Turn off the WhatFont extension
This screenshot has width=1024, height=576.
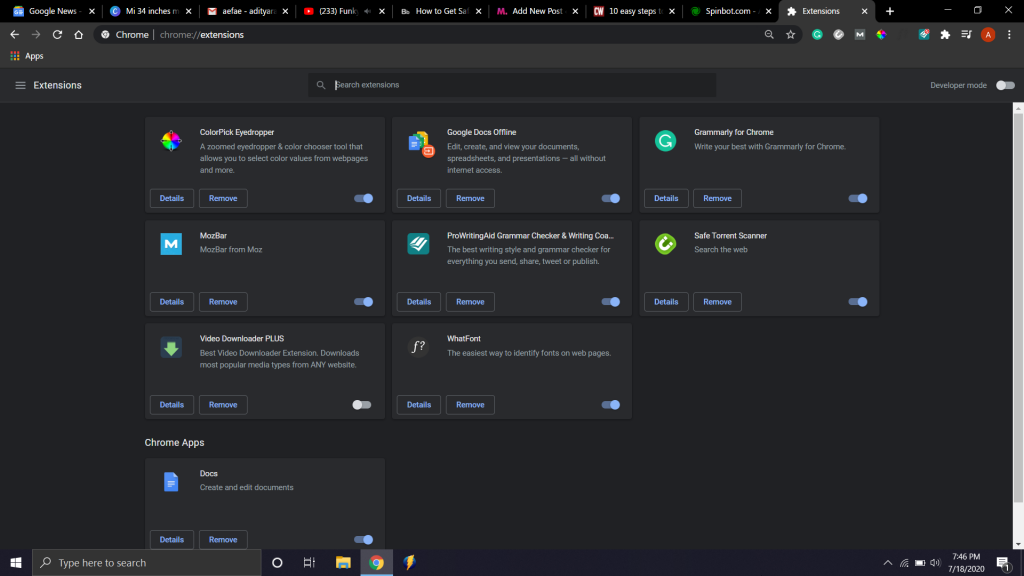pos(611,405)
